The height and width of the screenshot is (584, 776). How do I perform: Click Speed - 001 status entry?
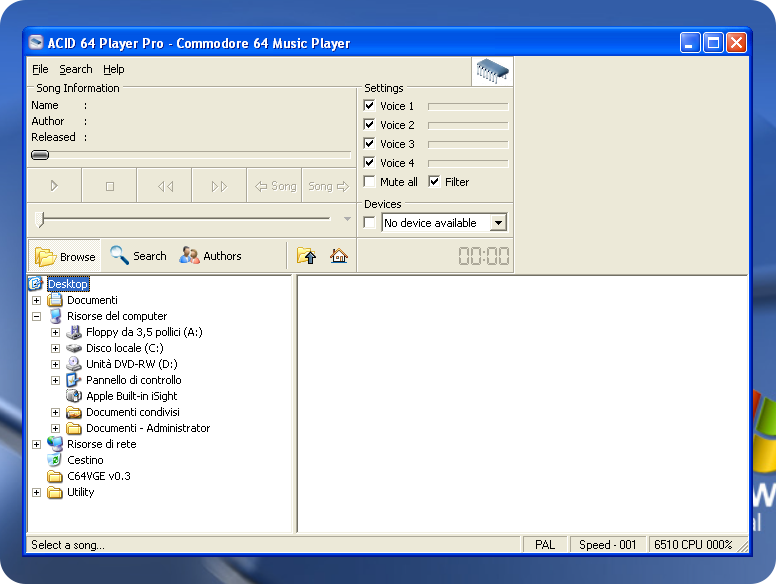(x=608, y=545)
